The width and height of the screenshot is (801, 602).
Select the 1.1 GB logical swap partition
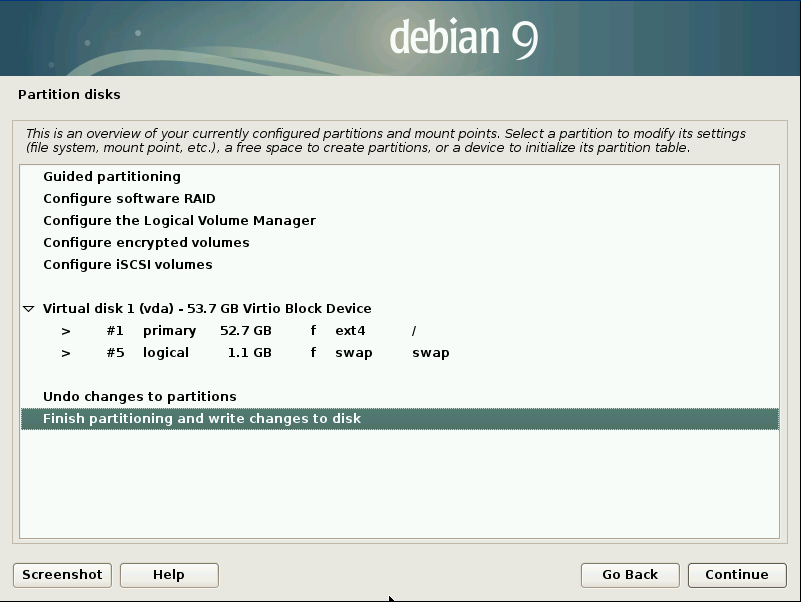coord(249,353)
